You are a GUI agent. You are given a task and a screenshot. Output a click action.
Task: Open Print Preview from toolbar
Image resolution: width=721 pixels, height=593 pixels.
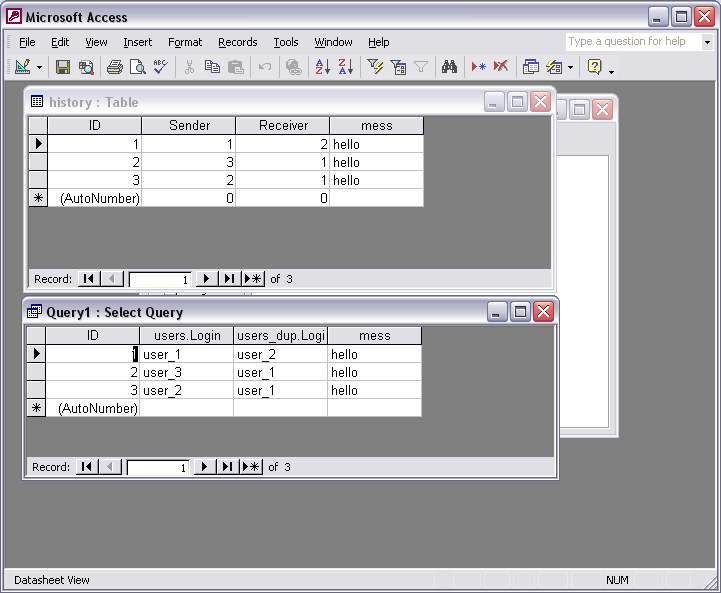point(137,67)
